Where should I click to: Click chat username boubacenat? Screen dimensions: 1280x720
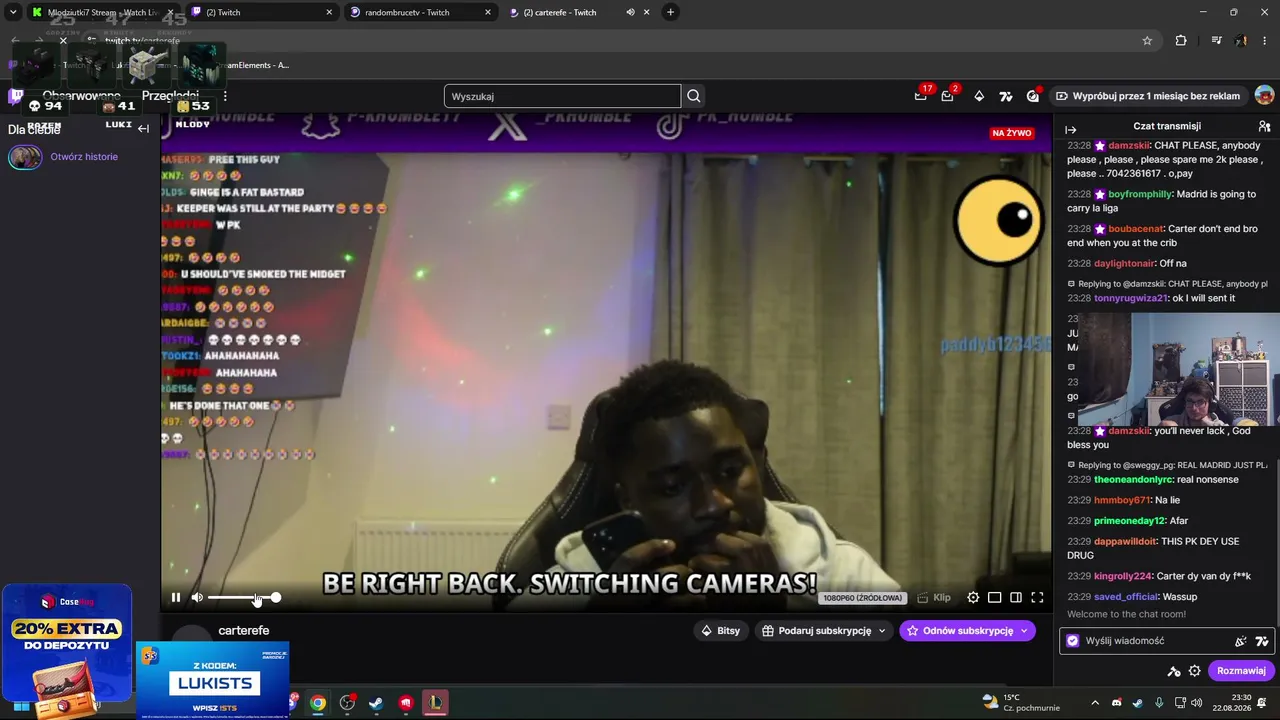pos(1137,229)
